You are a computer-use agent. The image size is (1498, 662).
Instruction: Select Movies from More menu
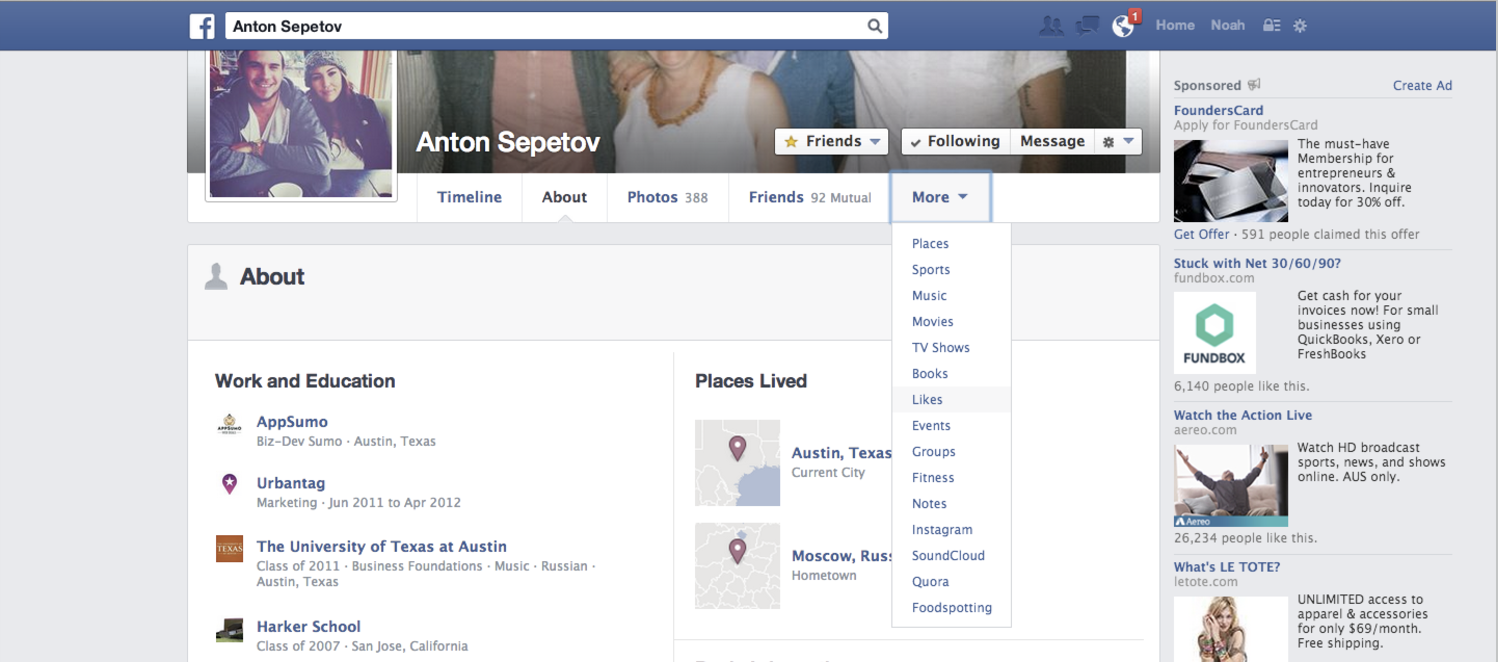click(x=951, y=322)
